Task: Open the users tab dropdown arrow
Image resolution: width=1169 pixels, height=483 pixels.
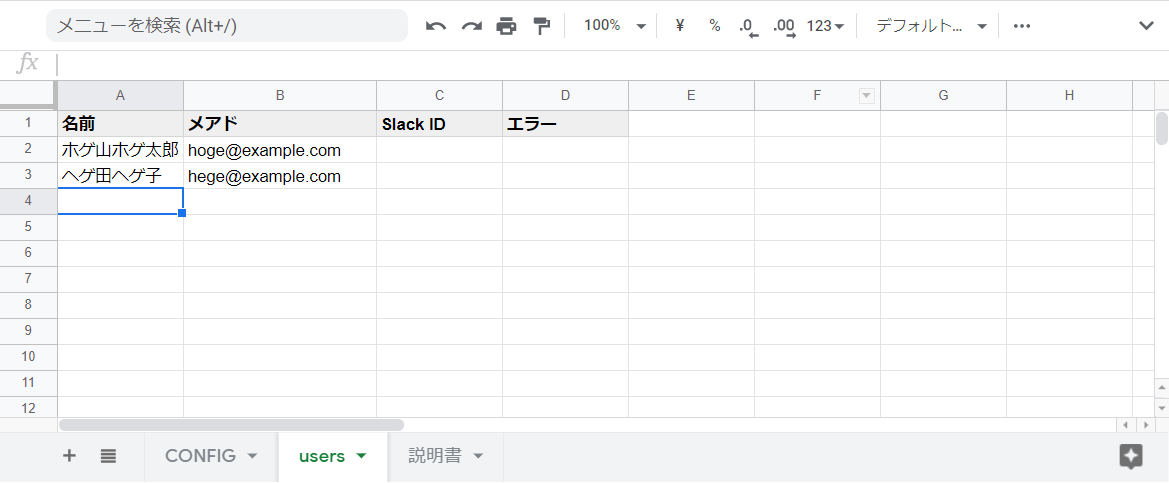Action: click(x=362, y=455)
